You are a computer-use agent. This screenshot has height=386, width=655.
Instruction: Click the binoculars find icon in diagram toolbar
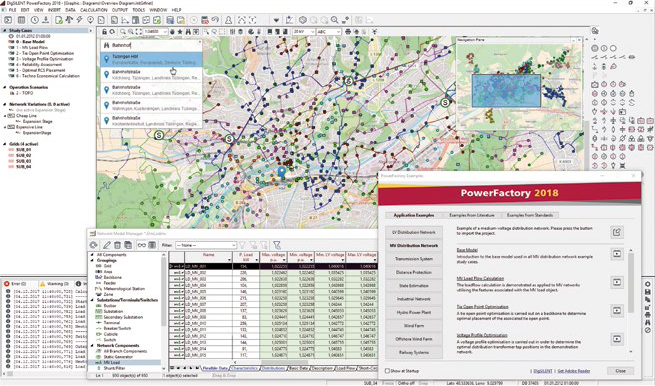point(188,32)
